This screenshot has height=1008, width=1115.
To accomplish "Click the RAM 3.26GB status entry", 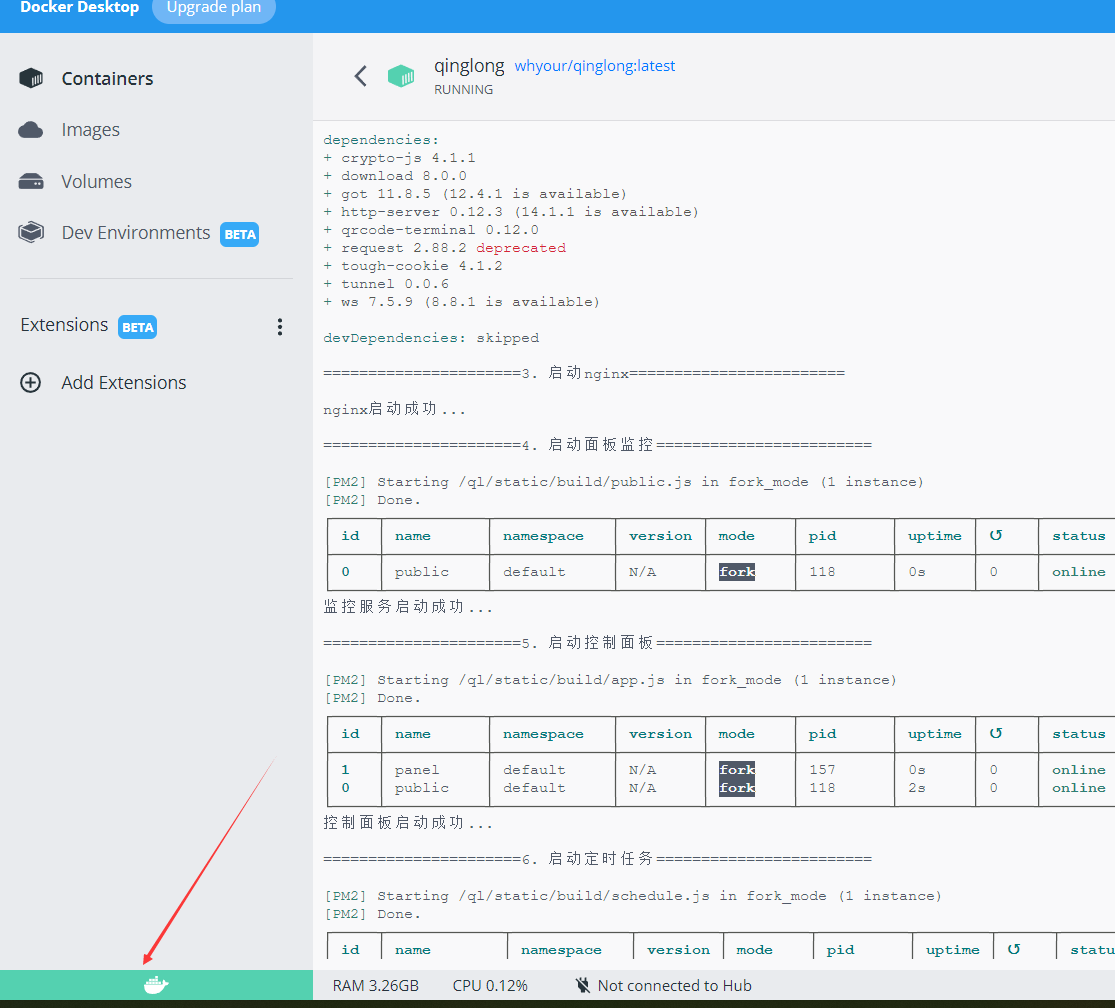I will click(x=375, y=985).
